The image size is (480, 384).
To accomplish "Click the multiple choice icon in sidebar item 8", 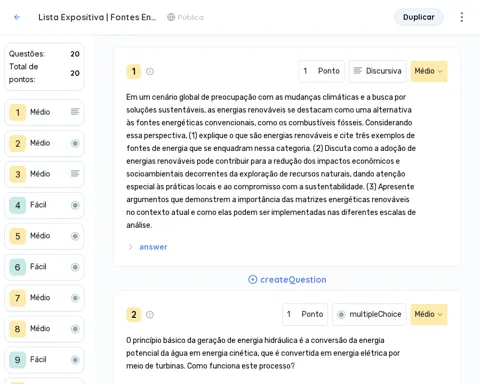I will tap(75, 329).
